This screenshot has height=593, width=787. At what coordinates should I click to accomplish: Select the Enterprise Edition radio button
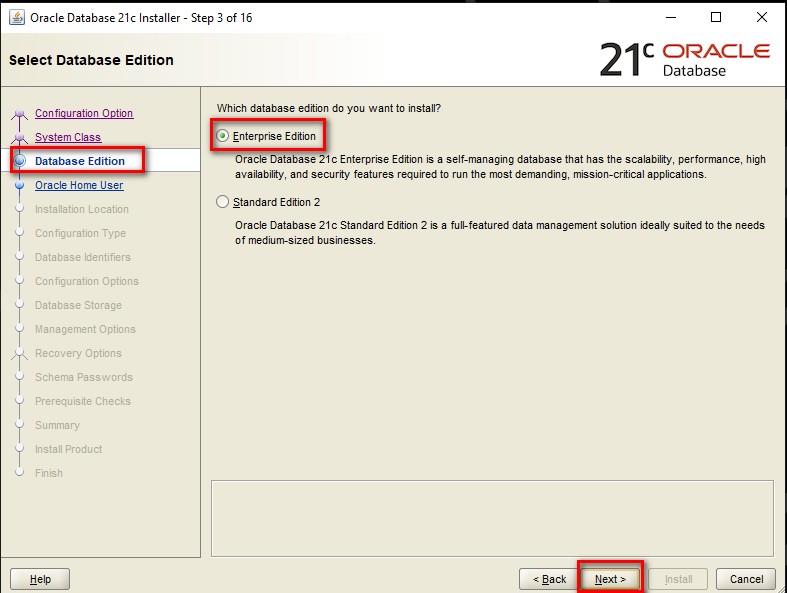pyautogui.click(x=222, y=136)
